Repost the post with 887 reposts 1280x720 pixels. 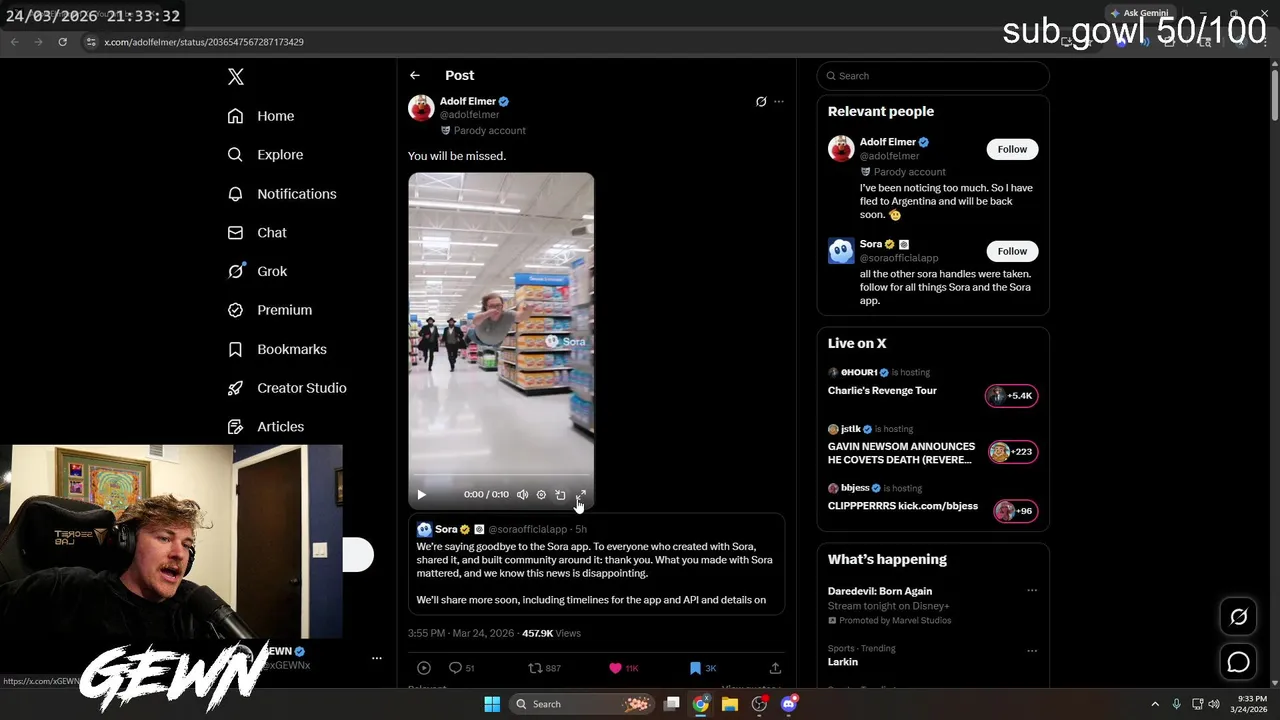point(544,668)
